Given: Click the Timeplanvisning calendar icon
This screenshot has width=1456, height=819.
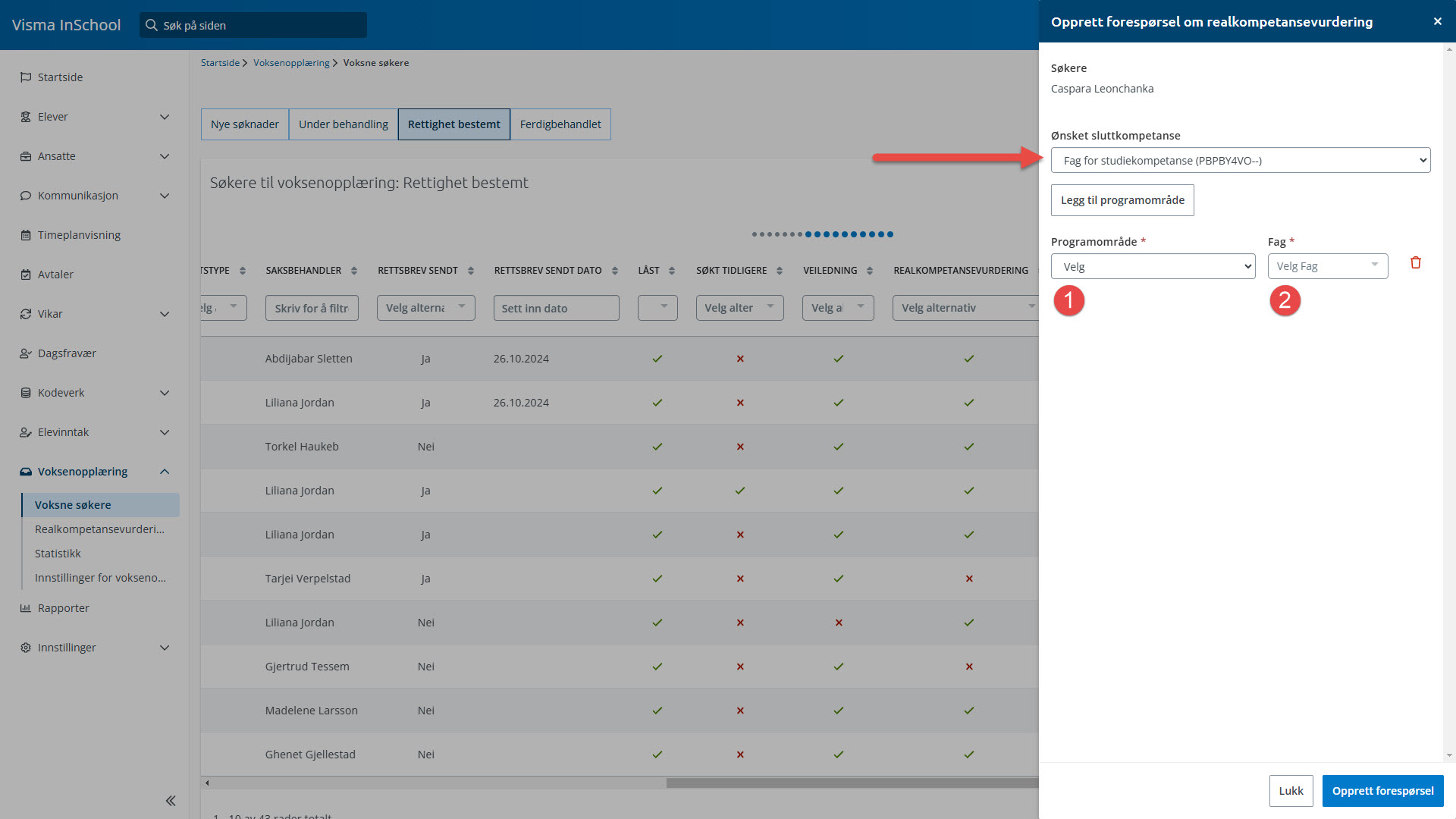Looking at the screenshot, I should click(26, 235).
